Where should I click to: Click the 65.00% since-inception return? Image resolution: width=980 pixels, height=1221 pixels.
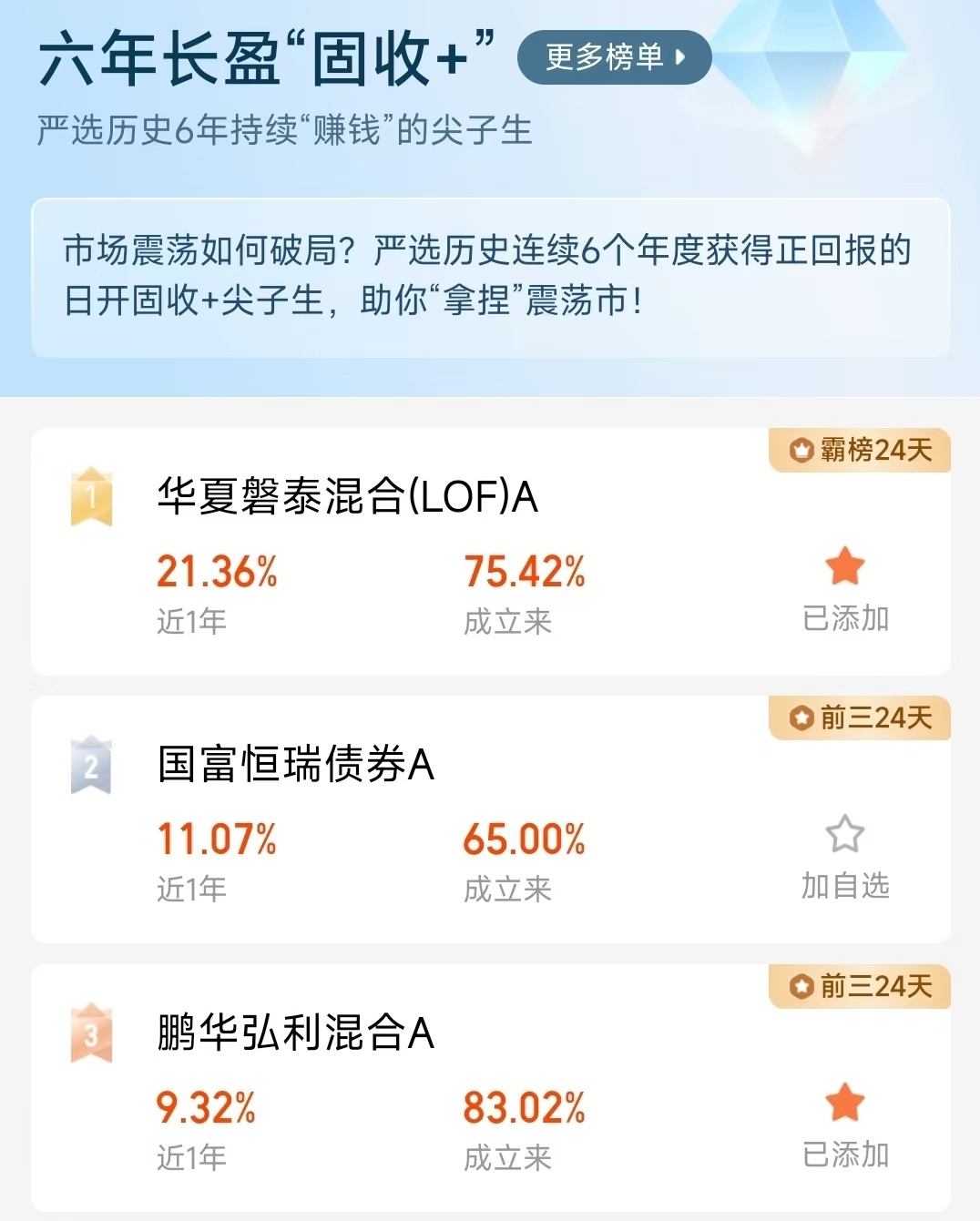click(525, 839)
